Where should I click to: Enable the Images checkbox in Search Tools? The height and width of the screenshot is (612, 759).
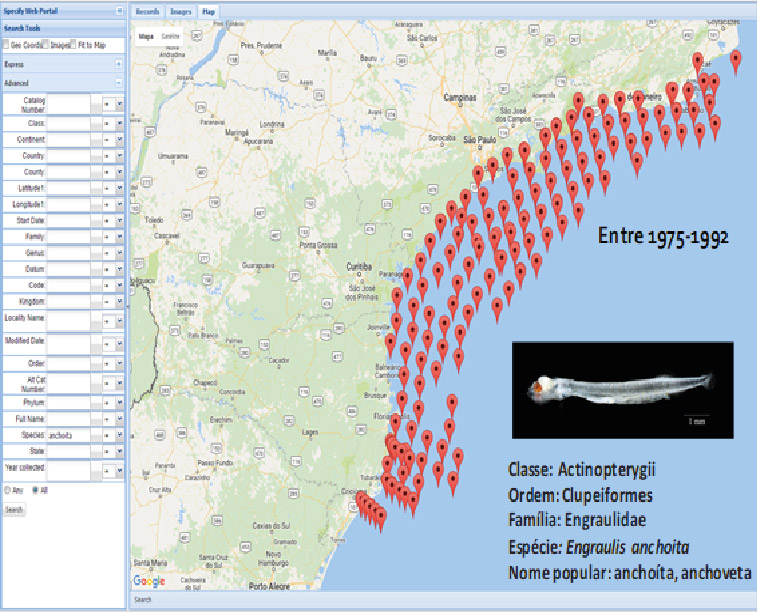click(46, 45)
